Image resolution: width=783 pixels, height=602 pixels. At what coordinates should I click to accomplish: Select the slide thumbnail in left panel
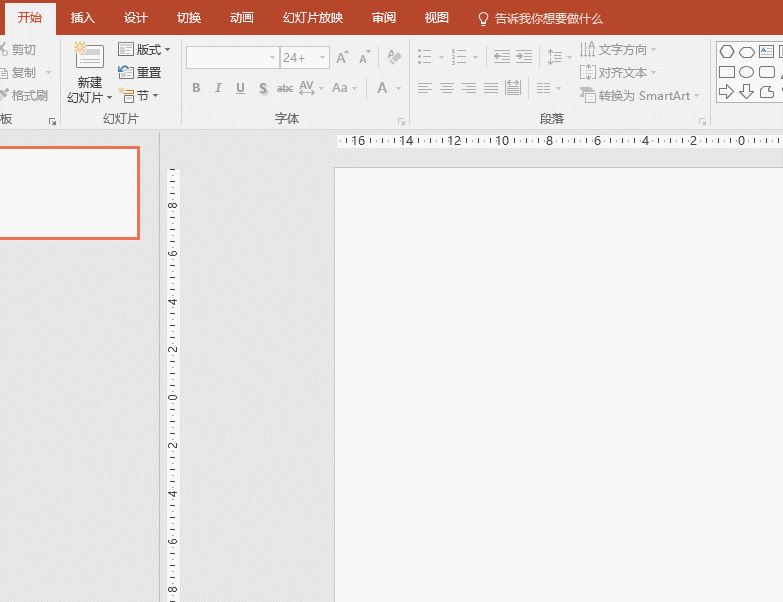(66, 193)
